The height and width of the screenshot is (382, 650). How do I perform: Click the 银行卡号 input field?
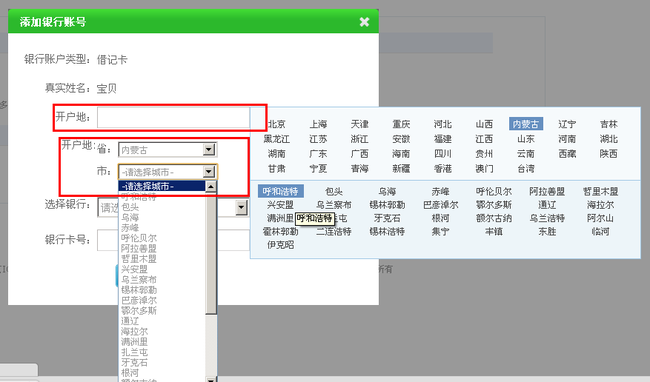tap(173, 240)
